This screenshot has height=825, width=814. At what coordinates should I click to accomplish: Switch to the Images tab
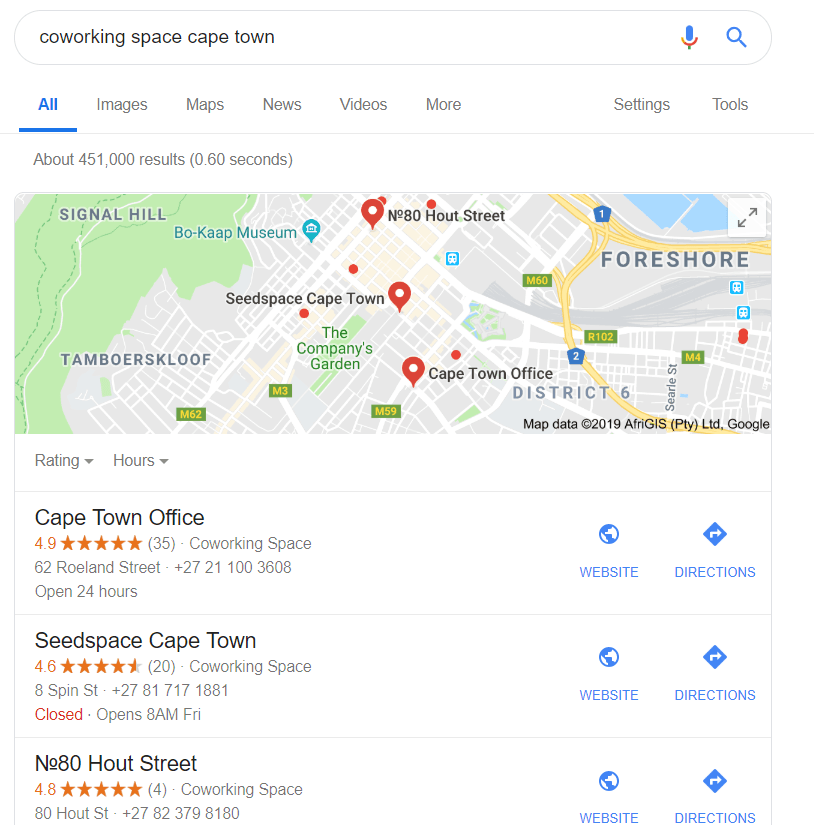[x=122, y=105]
